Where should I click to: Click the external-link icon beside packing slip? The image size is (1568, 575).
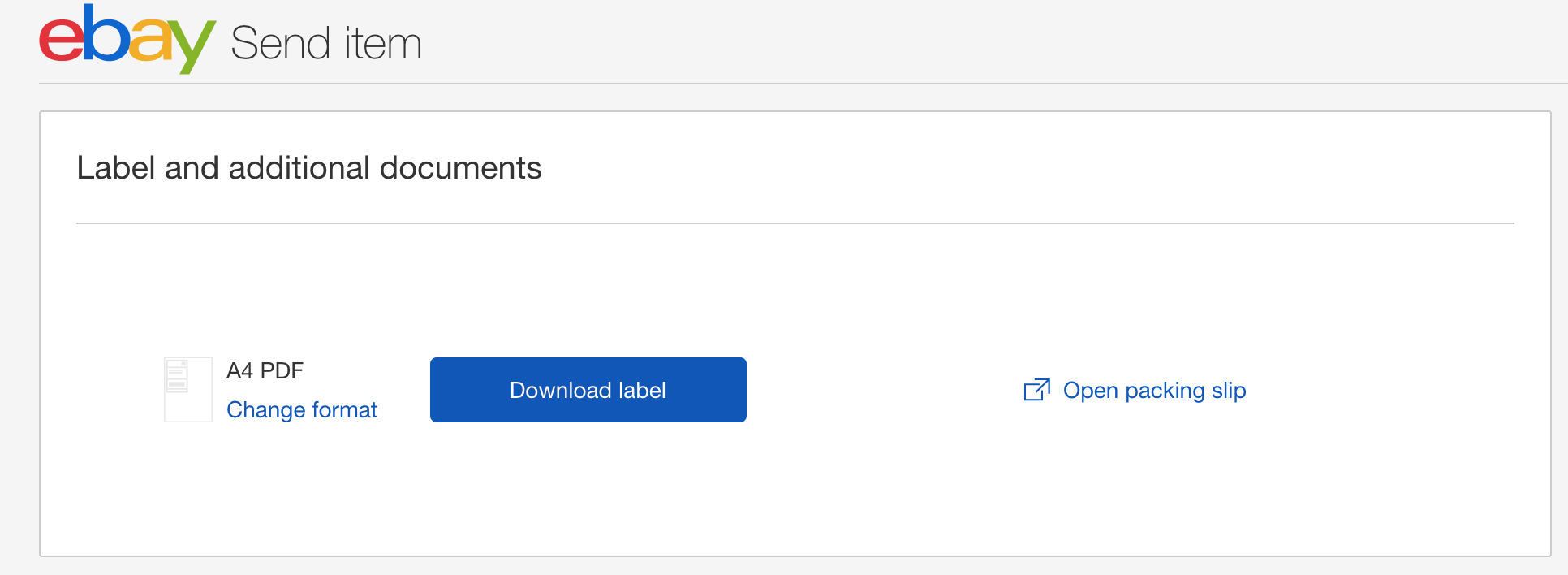tap(1037, 390)
